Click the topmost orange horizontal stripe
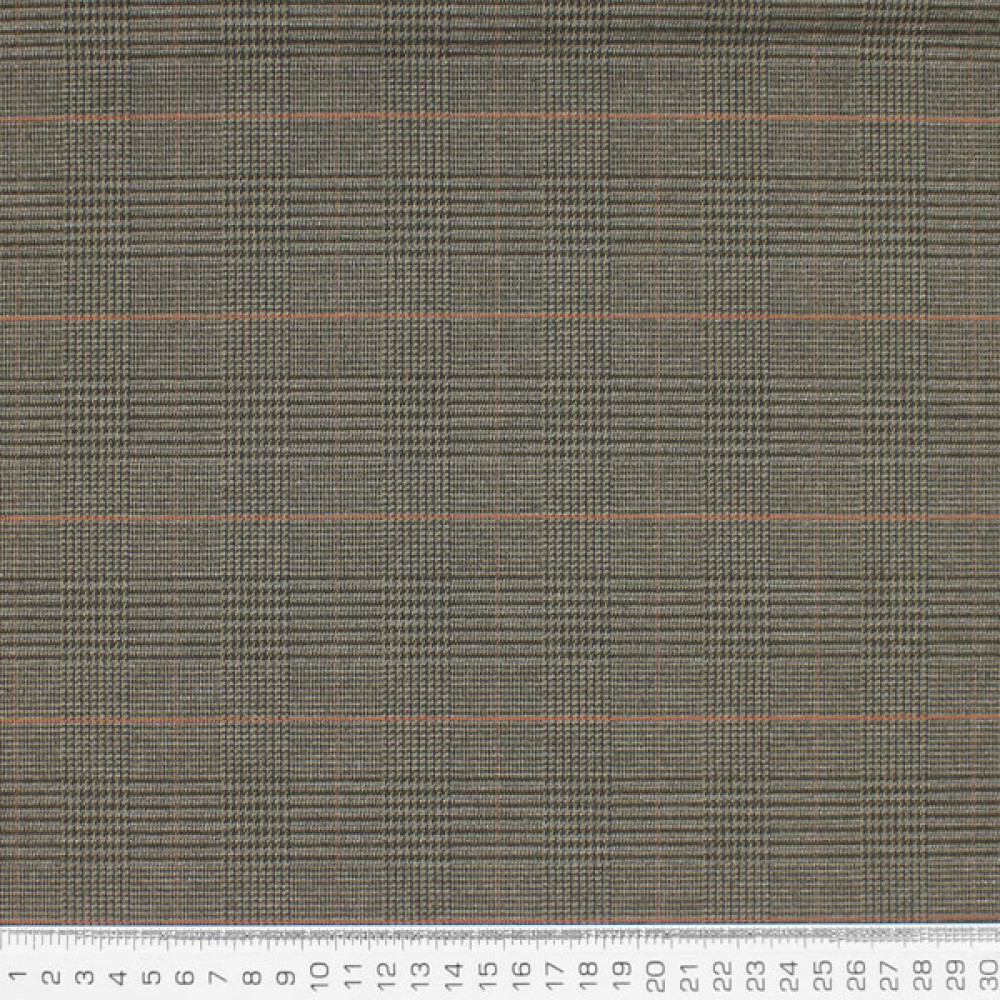This screenshot has width=1000, height=1000. click(x=500, y=118)
